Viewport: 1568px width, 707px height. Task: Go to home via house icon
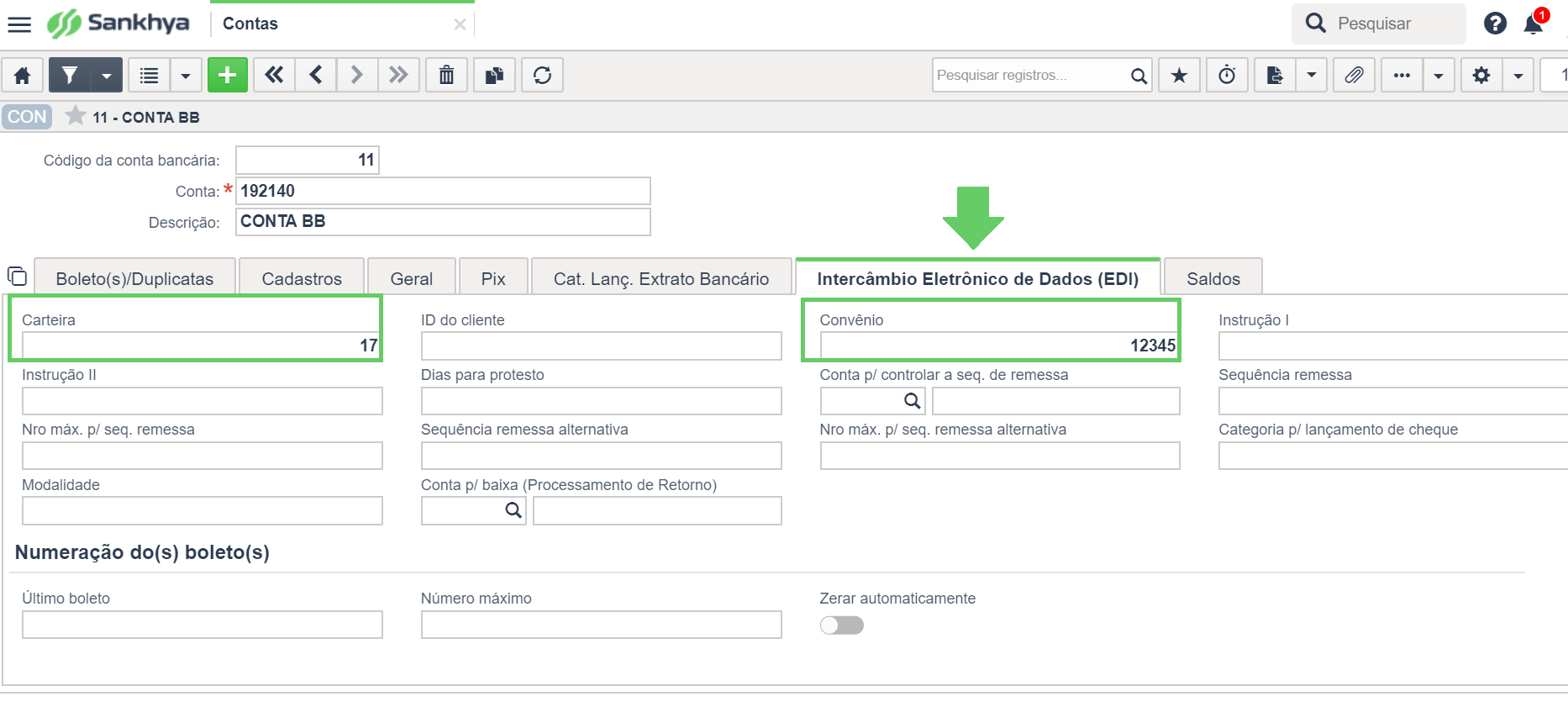pyautogui.click(x=23, y=75)
